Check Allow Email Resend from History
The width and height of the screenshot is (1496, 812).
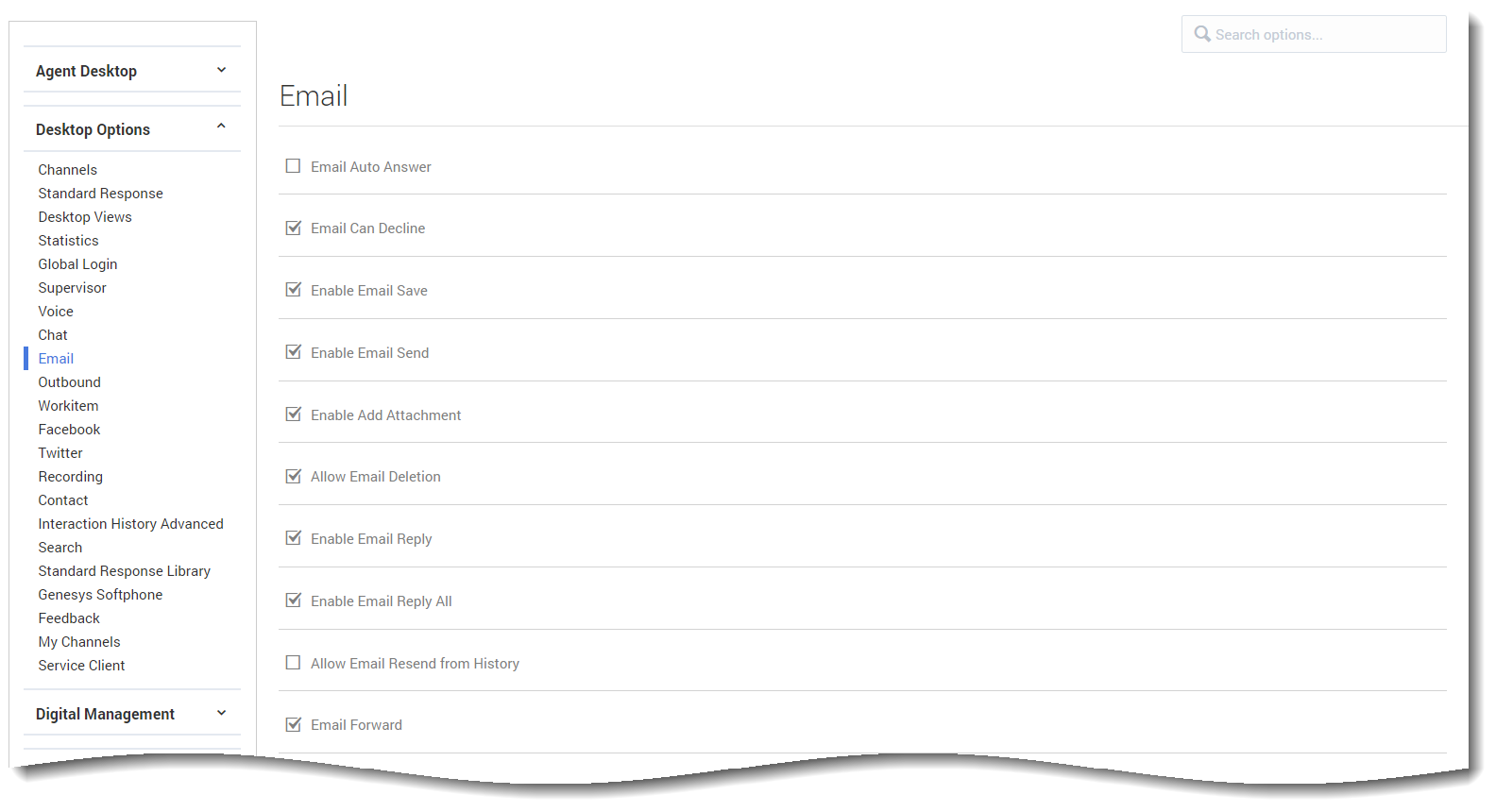pos(294,663)
